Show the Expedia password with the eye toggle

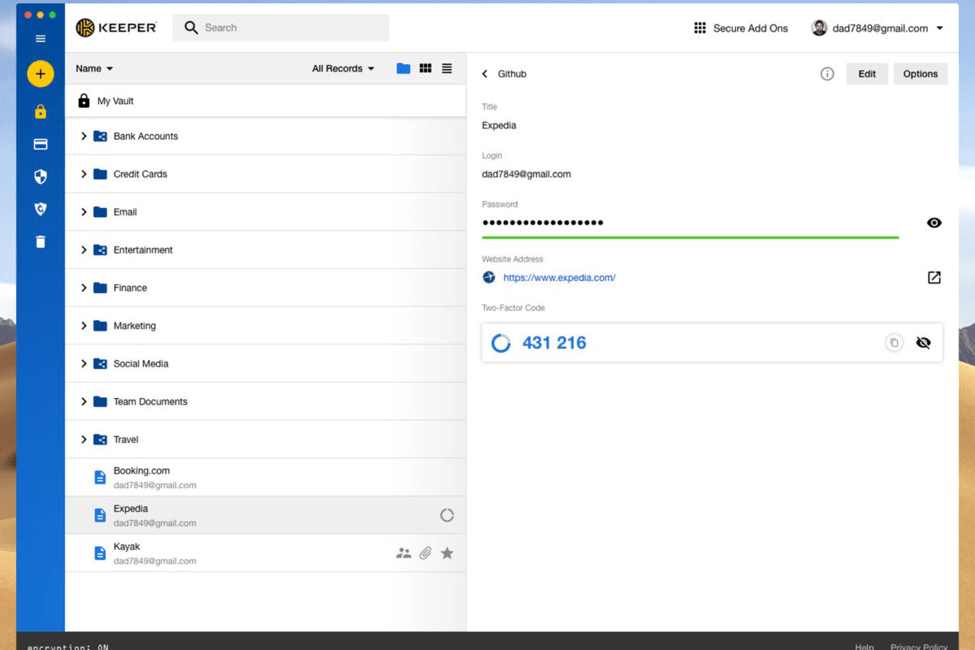pos(933,222)
